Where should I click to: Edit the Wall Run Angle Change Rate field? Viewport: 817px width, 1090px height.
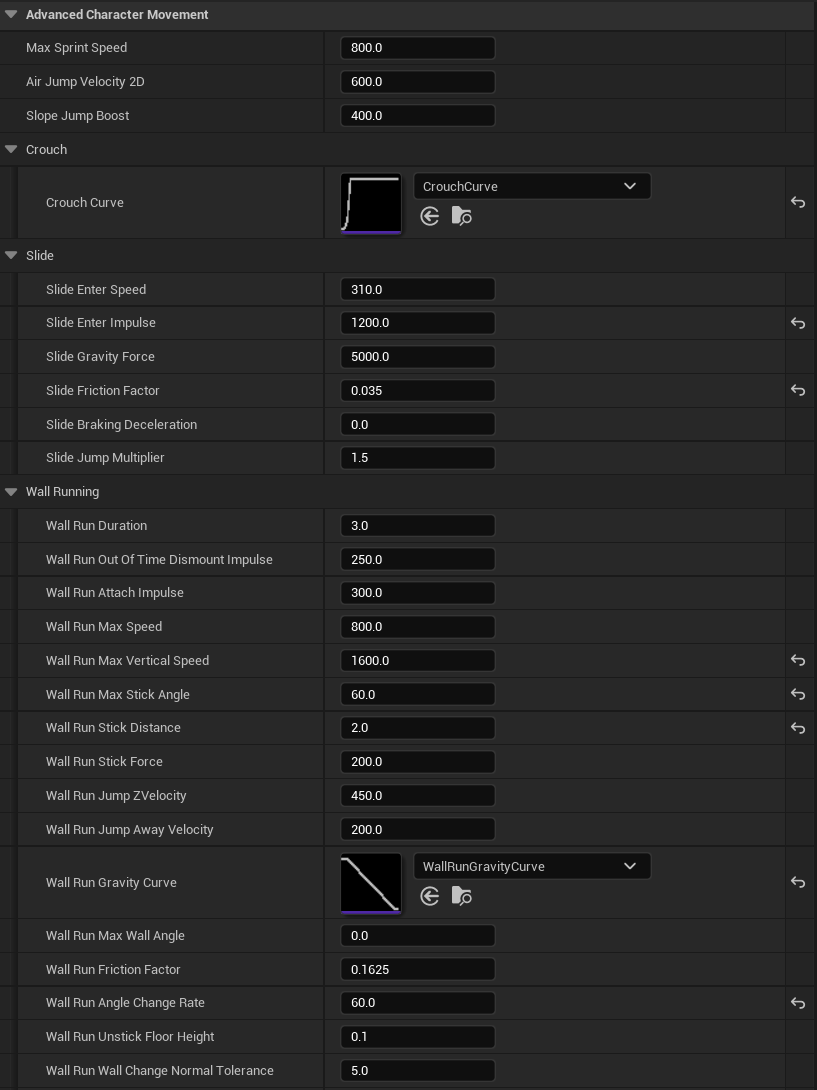tap(417, 1002)
